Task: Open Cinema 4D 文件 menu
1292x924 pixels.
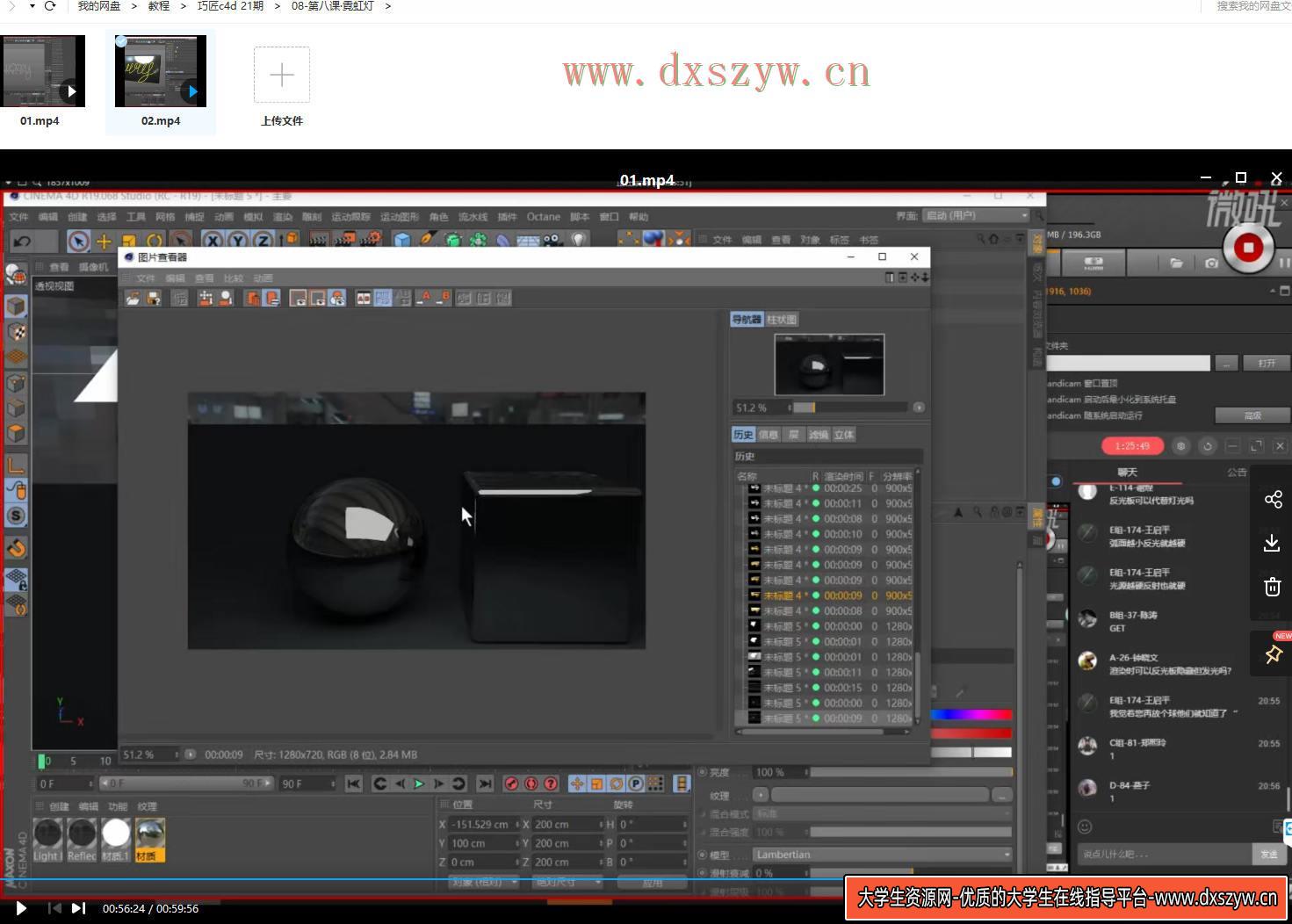Action: [18, 217]
